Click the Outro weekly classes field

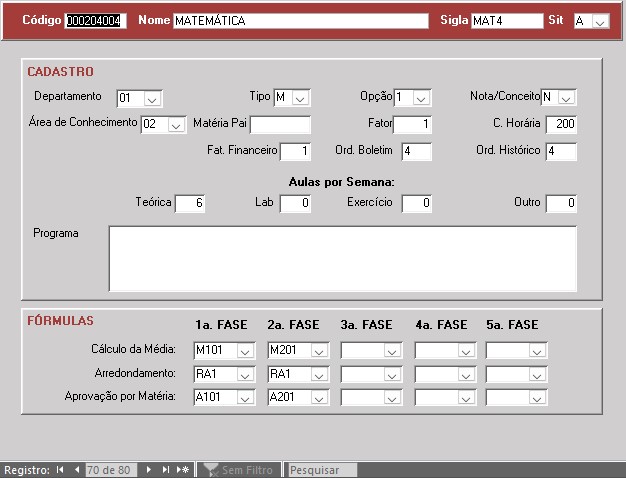tap(561, 203)
